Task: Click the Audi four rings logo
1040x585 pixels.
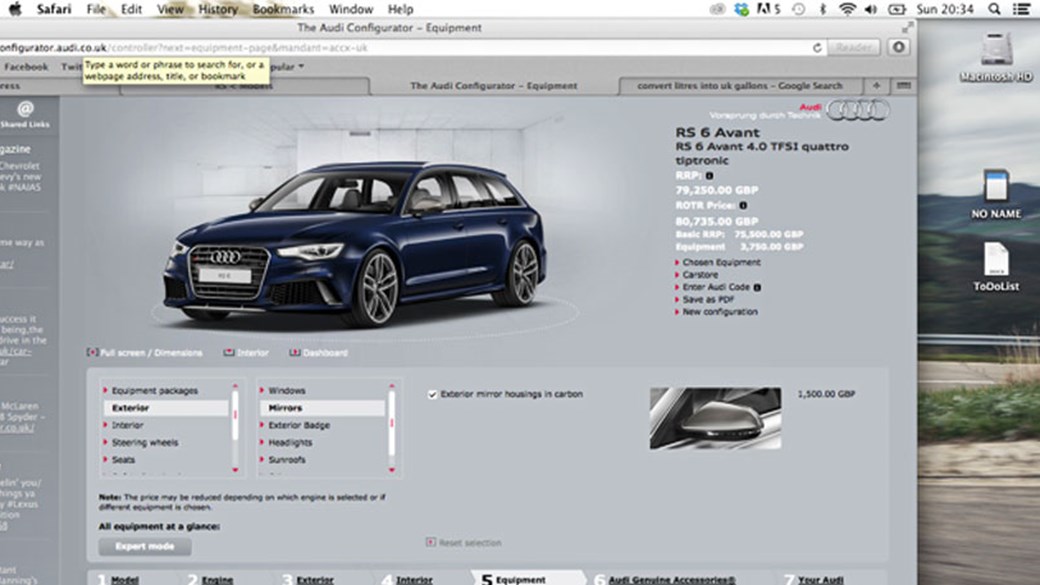Action: [858, 110]
